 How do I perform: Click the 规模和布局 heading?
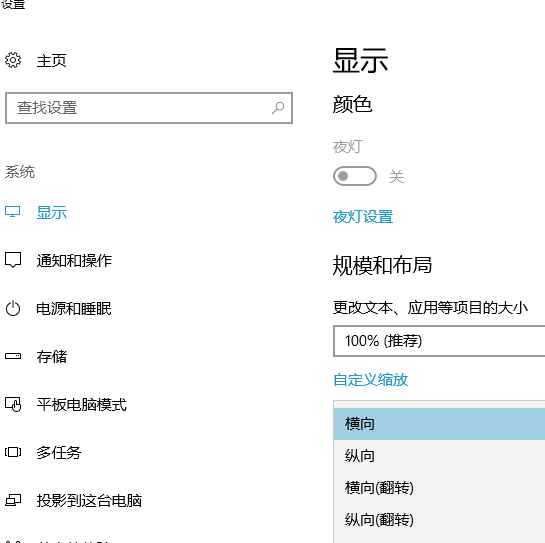click(x=382, y=266)
